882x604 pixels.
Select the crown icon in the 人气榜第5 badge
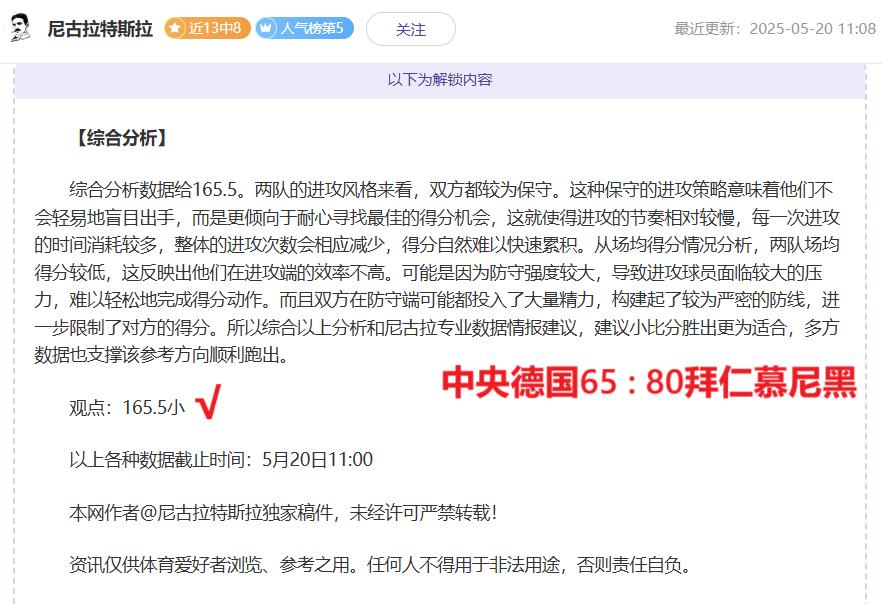click(266, 28)
